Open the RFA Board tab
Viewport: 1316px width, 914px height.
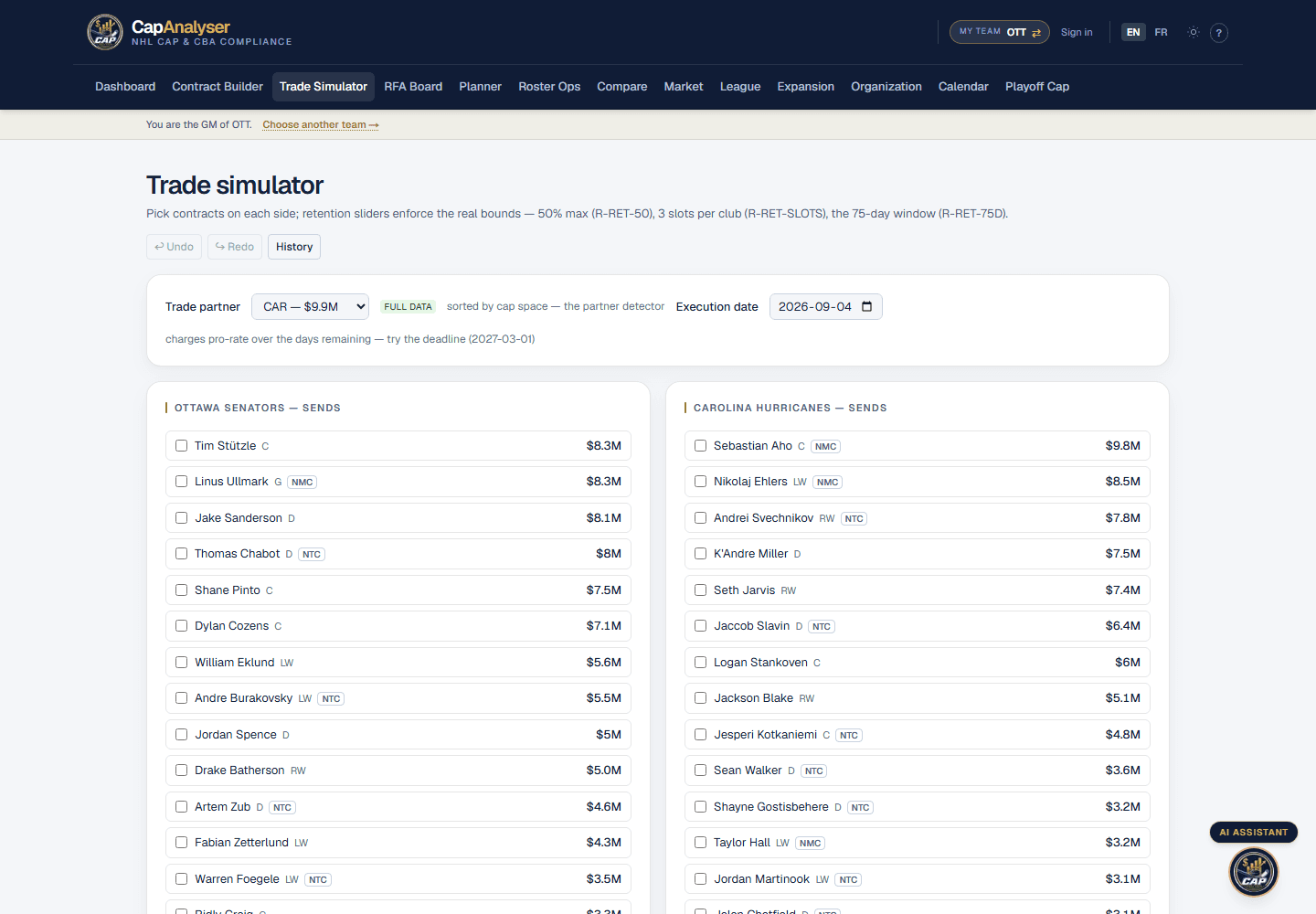(413, 87)
